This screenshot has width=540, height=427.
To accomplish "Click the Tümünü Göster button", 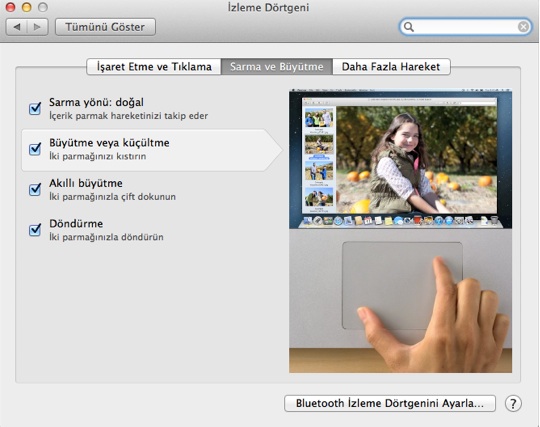I will point(105,27).
